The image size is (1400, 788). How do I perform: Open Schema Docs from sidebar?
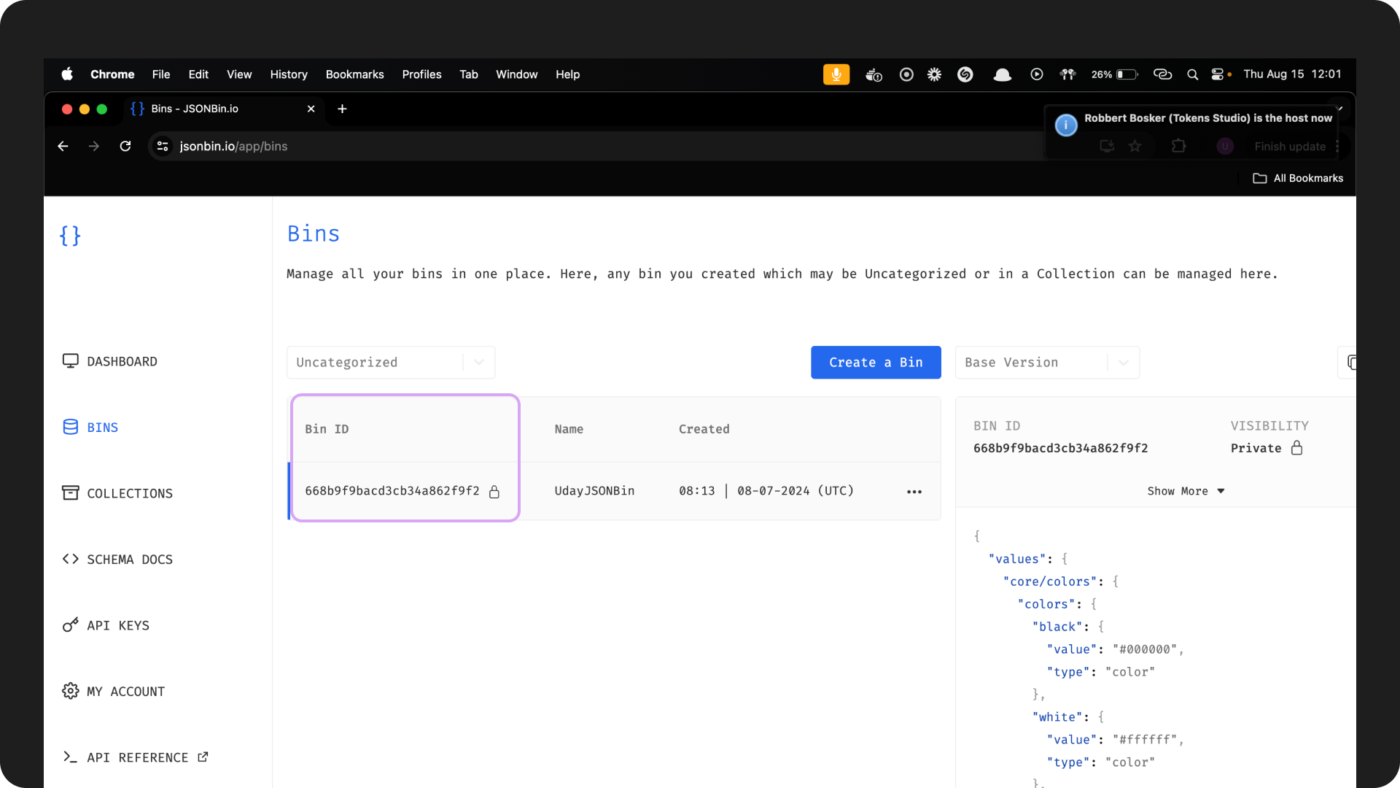[117, 559]
